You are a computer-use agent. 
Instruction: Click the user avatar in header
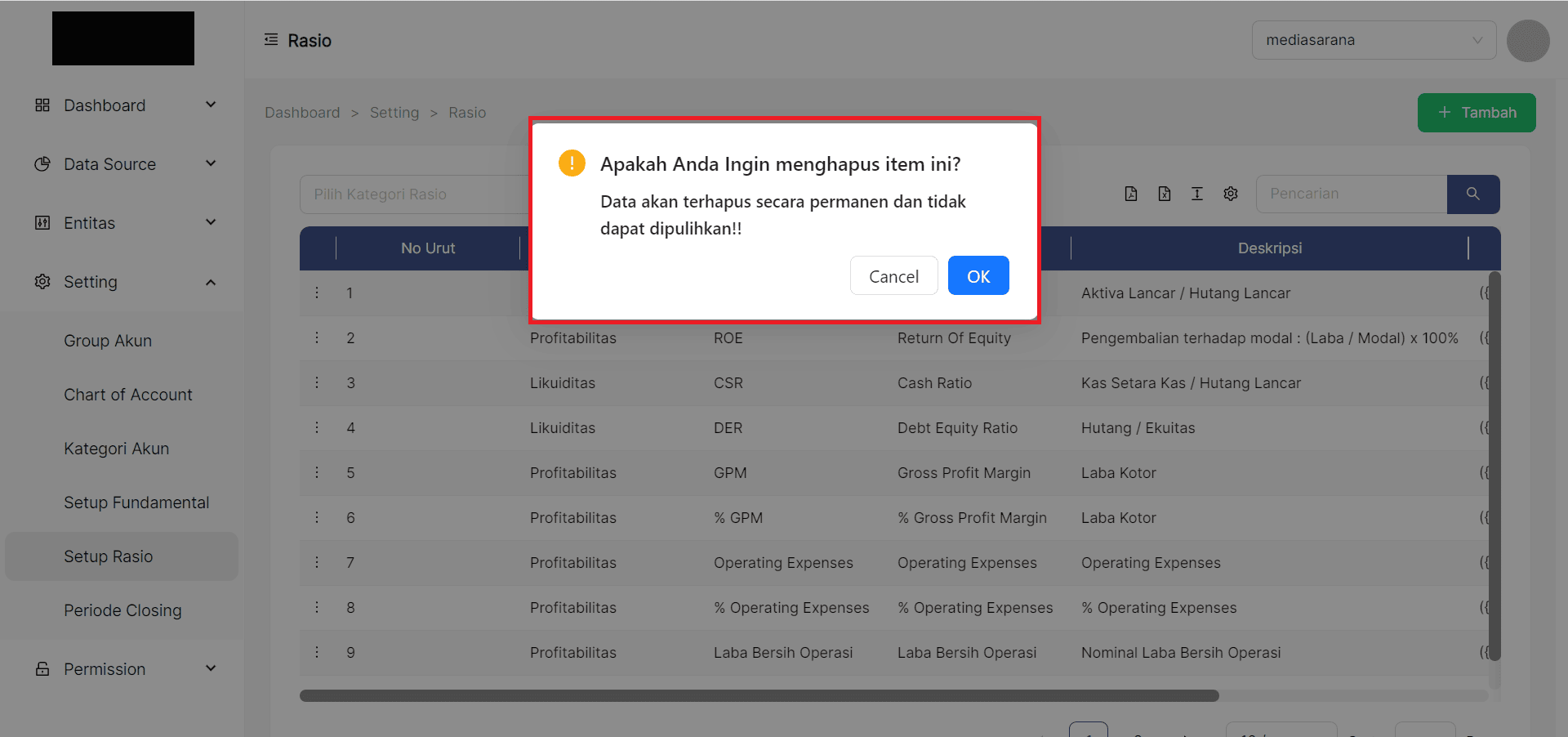(x=1527, y=41)
